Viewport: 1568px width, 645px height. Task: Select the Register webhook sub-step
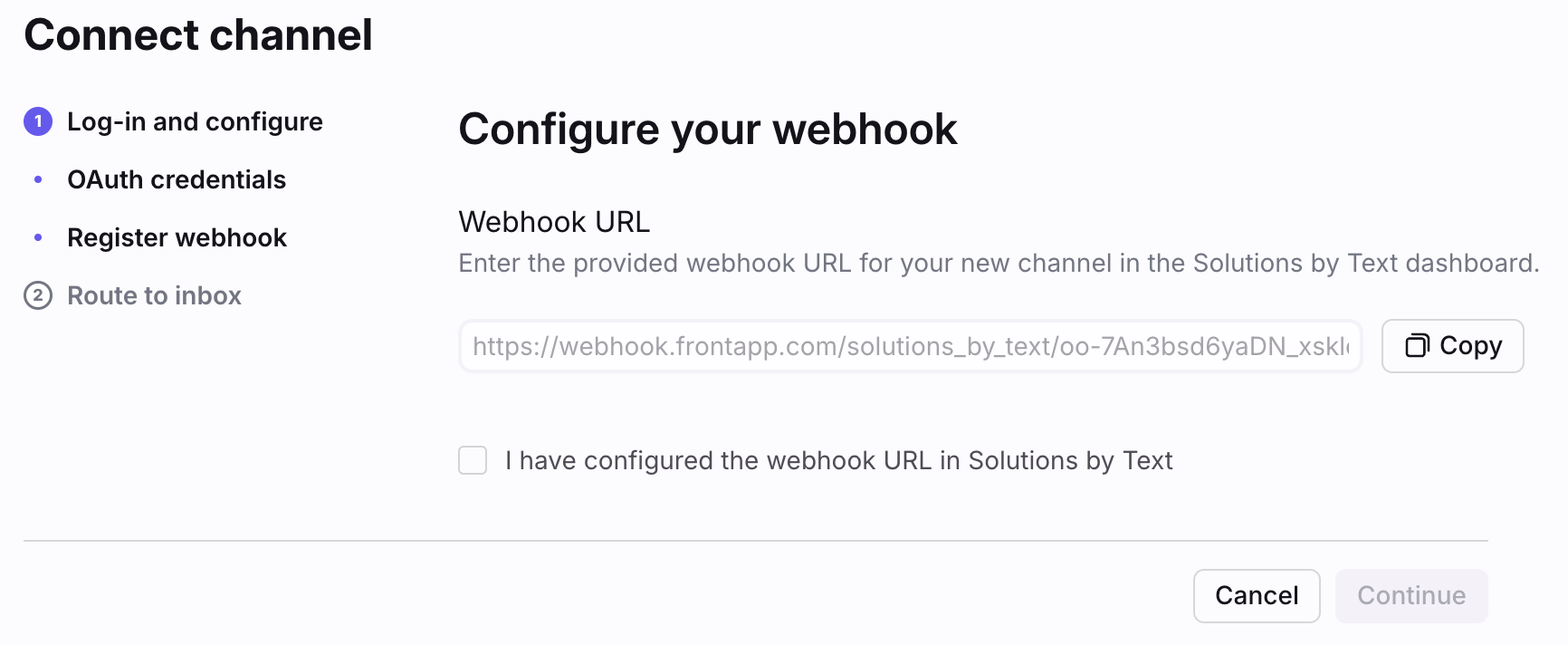point(177,237)
